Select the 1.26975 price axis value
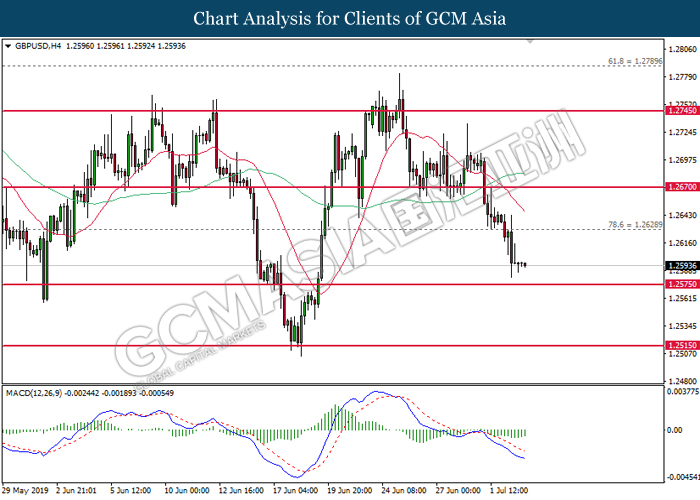 682,160
